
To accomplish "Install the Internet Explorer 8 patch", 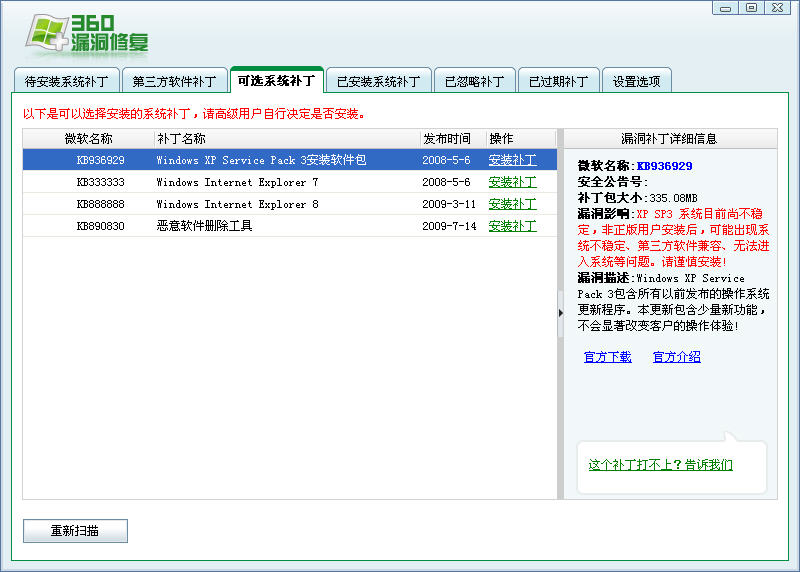I will [512, 204].
